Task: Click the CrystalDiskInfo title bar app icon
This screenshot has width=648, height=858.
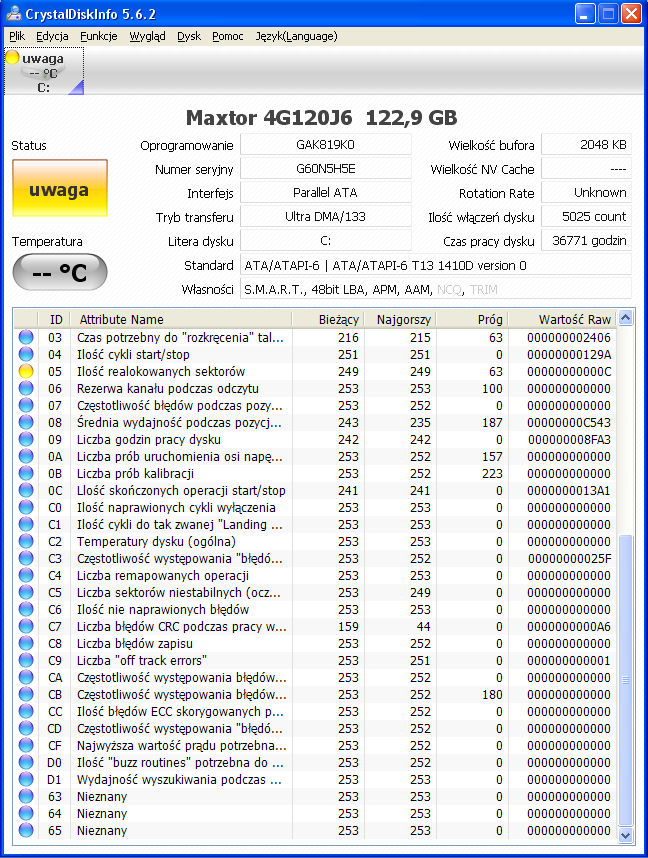Action: click(13, 13)
